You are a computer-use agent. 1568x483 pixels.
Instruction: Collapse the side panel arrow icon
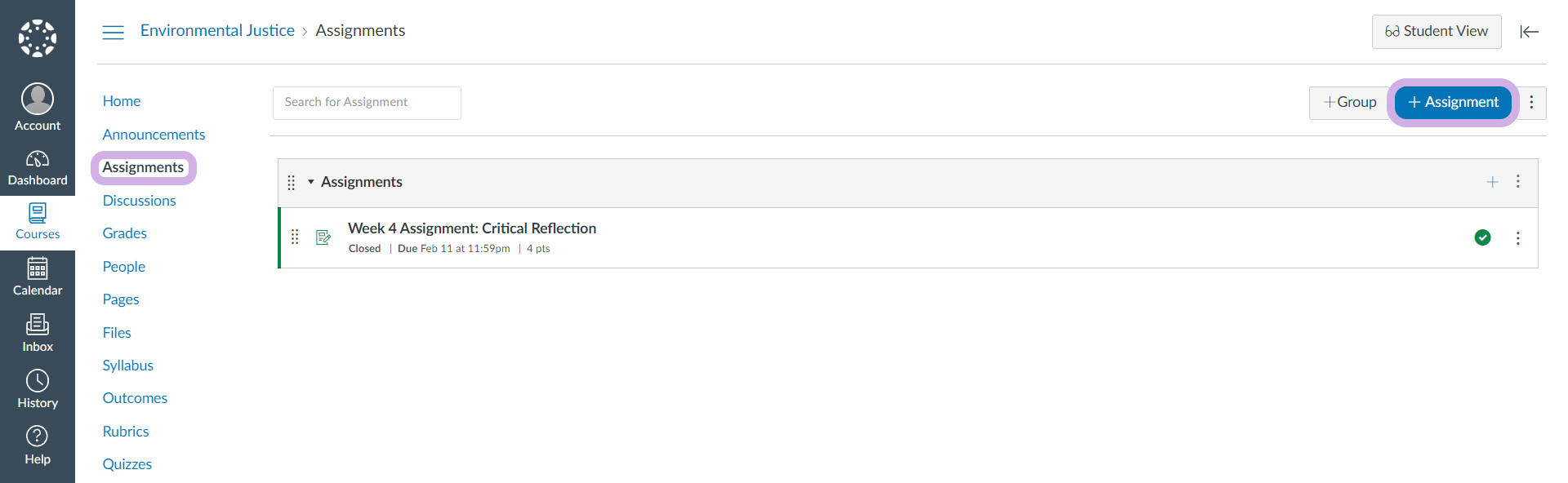point(1529,32)
